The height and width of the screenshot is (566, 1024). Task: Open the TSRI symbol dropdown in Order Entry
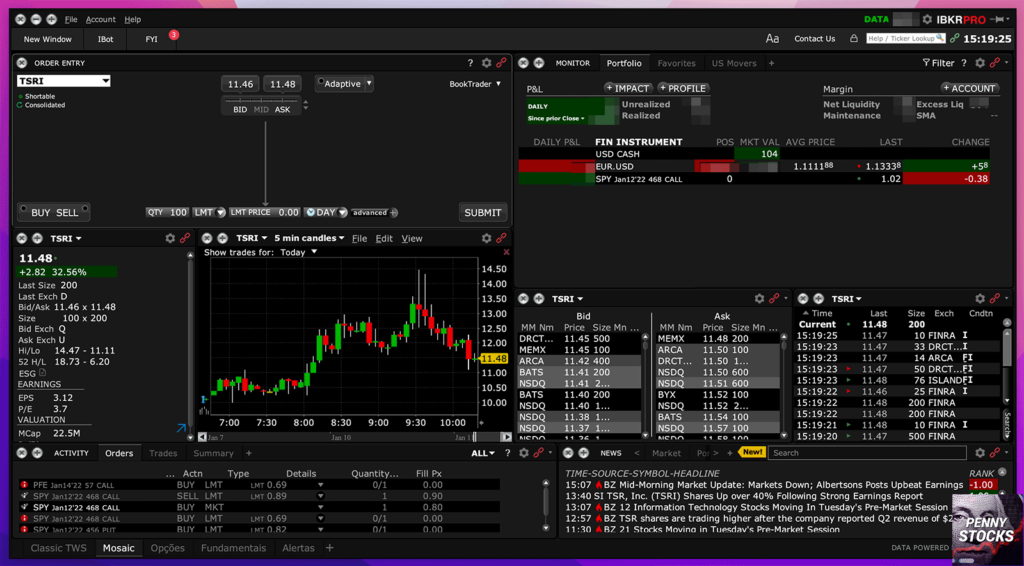click(106, 81)
